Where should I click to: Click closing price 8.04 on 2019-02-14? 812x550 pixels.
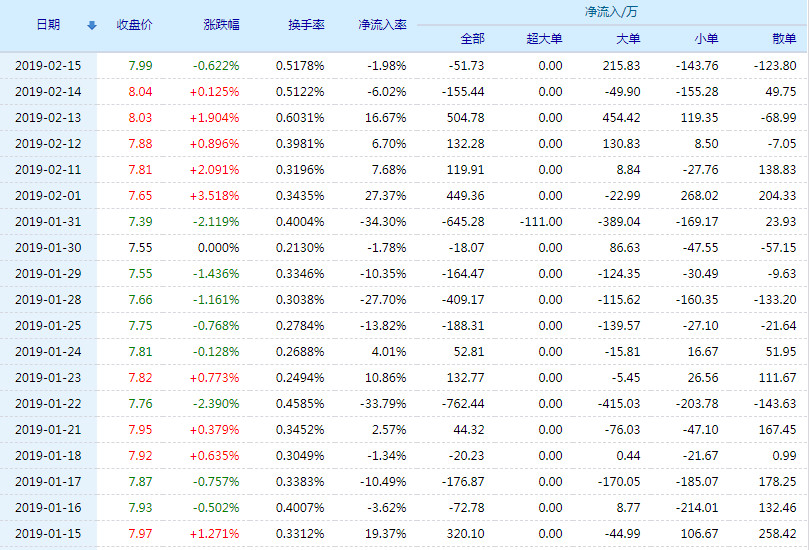[140, 92]
